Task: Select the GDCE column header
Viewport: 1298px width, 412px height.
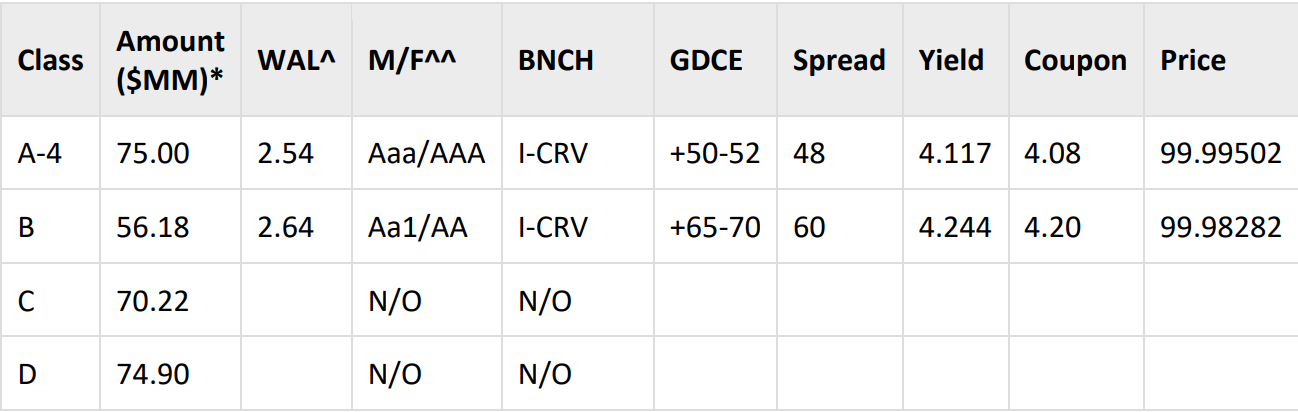Action: (706, 60)
